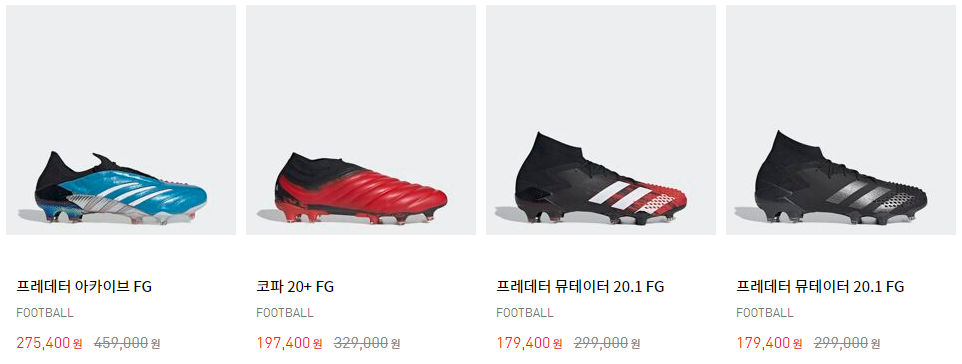Image resolution: width=962 pixels, height=364 pixels.
Task: Open the red Copa 20+ boot image
Action: click(361, 120)
